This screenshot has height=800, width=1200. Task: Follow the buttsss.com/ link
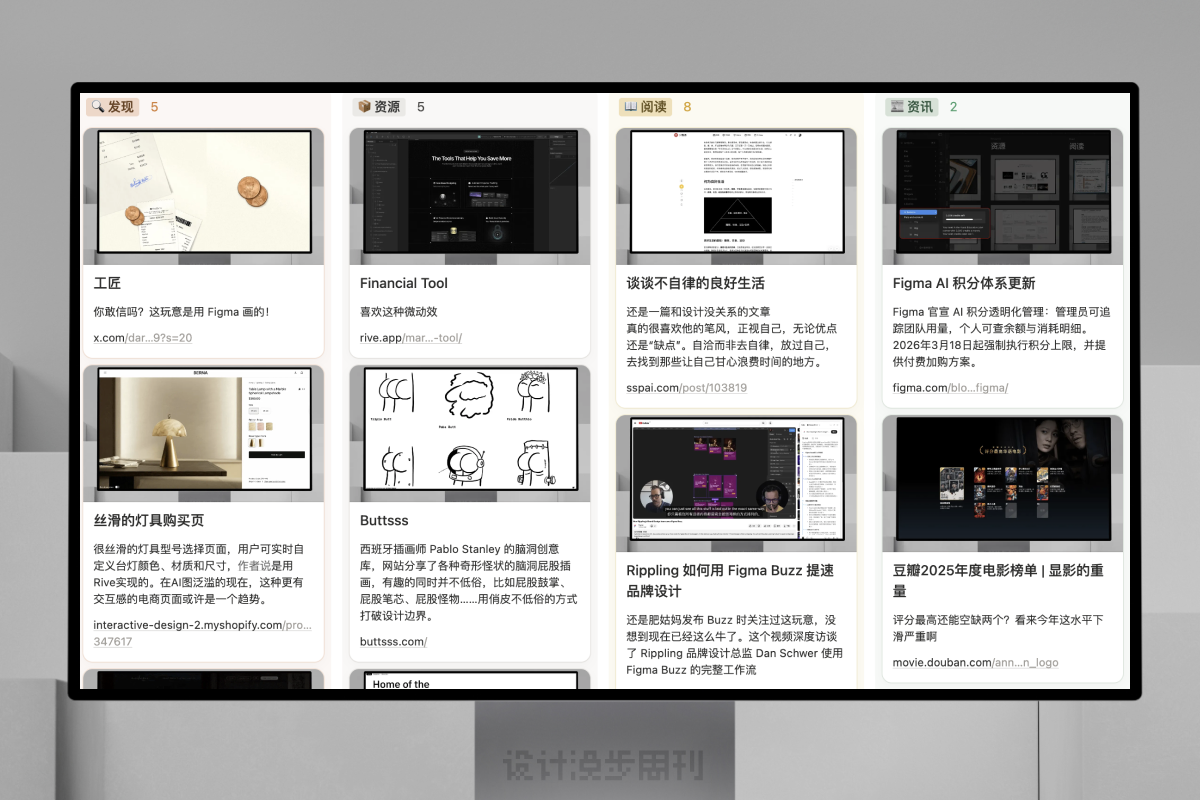coord(393,642)
